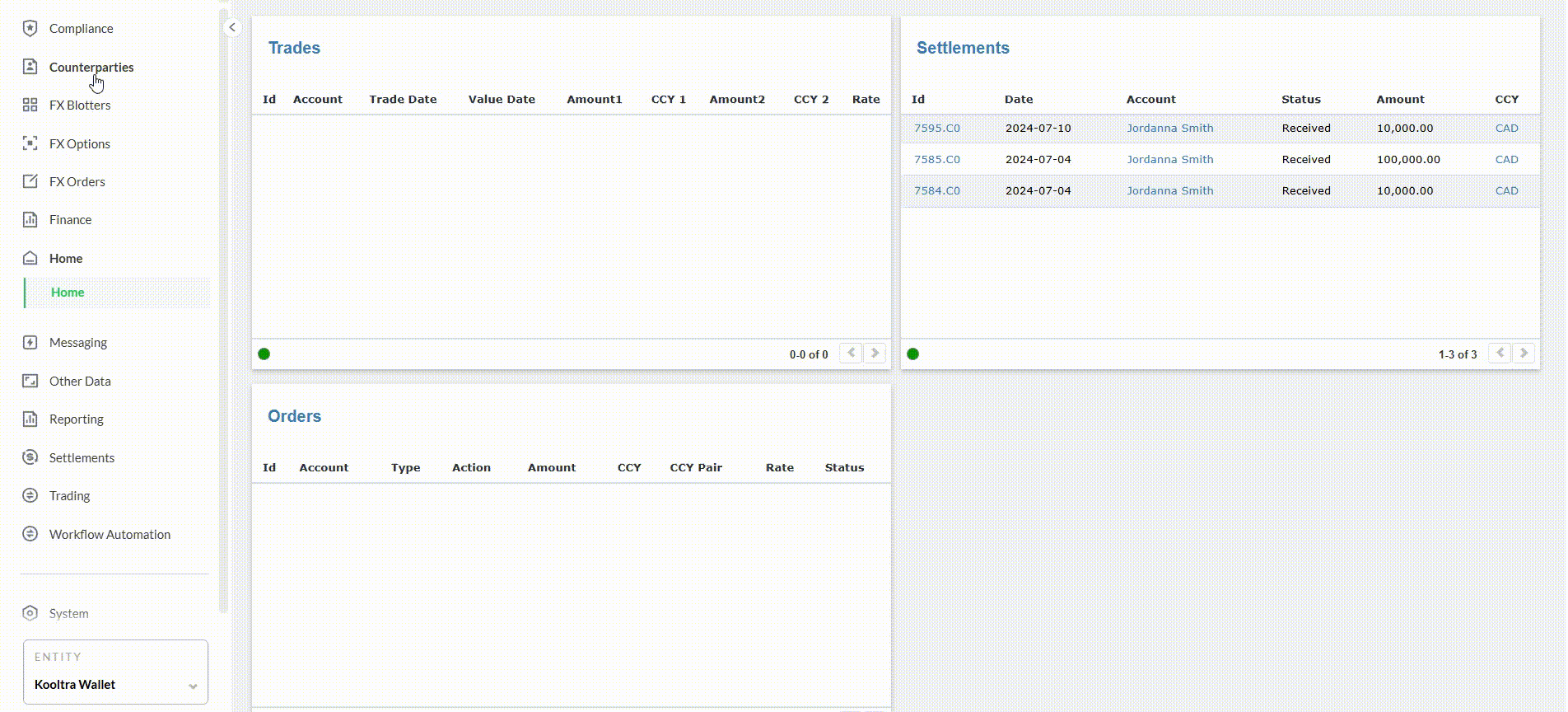Click the Compliance shield icon

pyautogui.click(x=30, y=28)
